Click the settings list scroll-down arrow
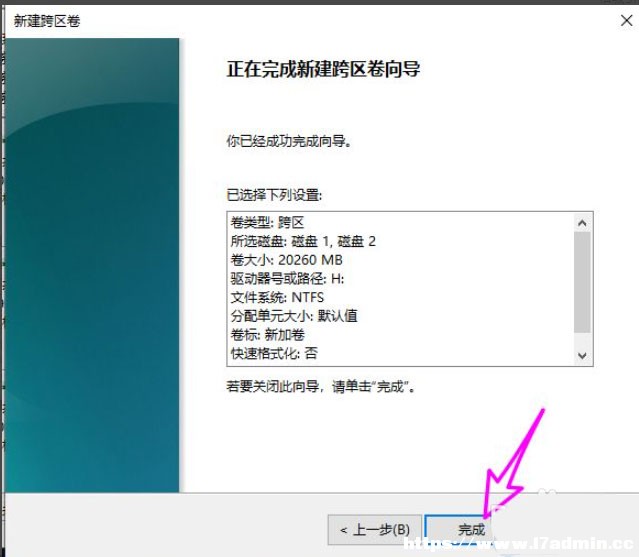Viewport: 639px width, 557px height. [x=582, y=355]
